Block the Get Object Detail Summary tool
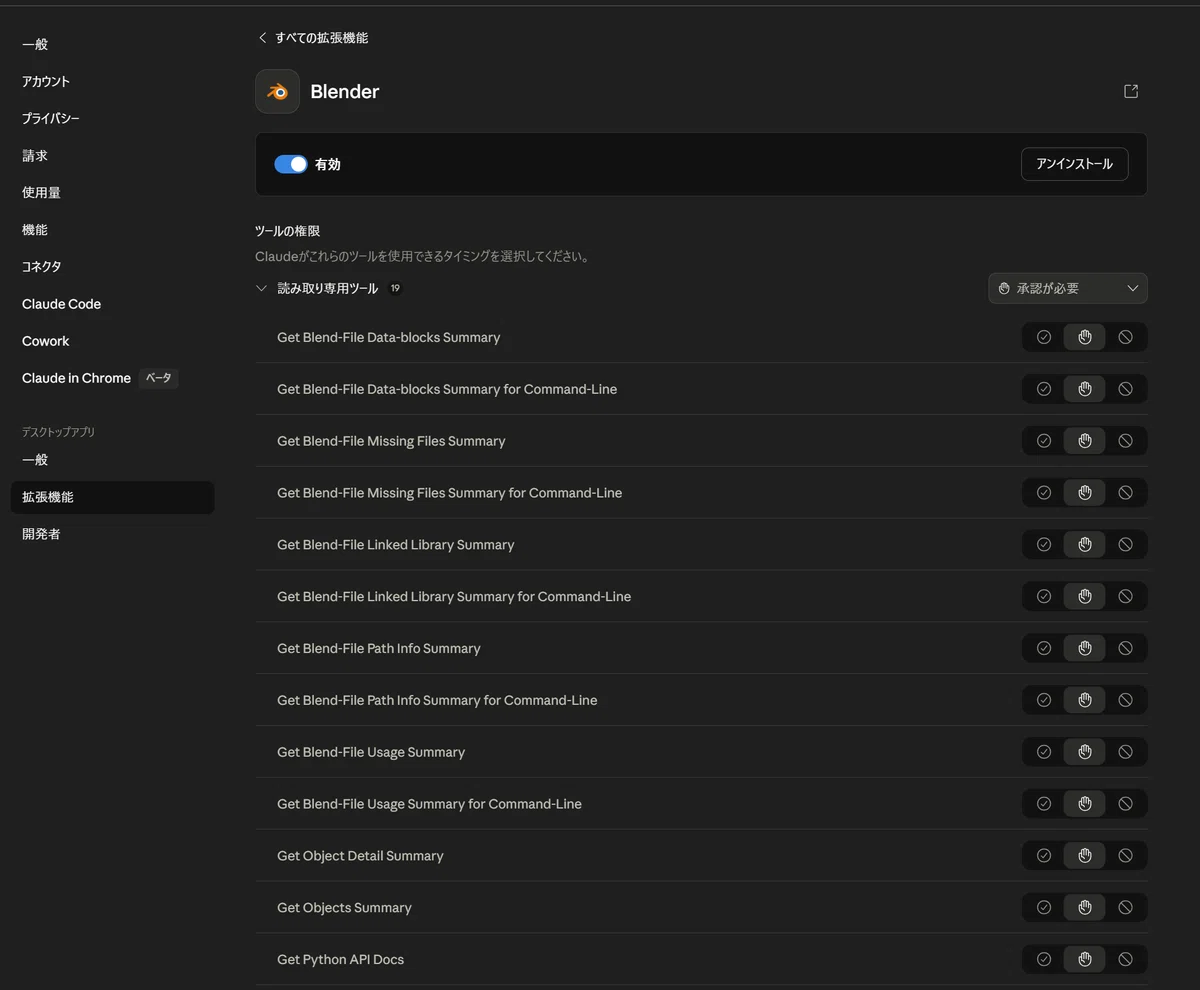This screenshot has width=1200, height=990. [1125, 856]
